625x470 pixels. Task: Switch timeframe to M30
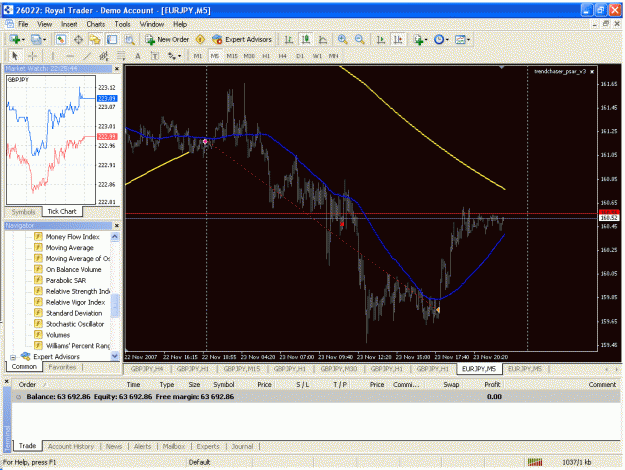pyautogui.click(x=249, y=56)
